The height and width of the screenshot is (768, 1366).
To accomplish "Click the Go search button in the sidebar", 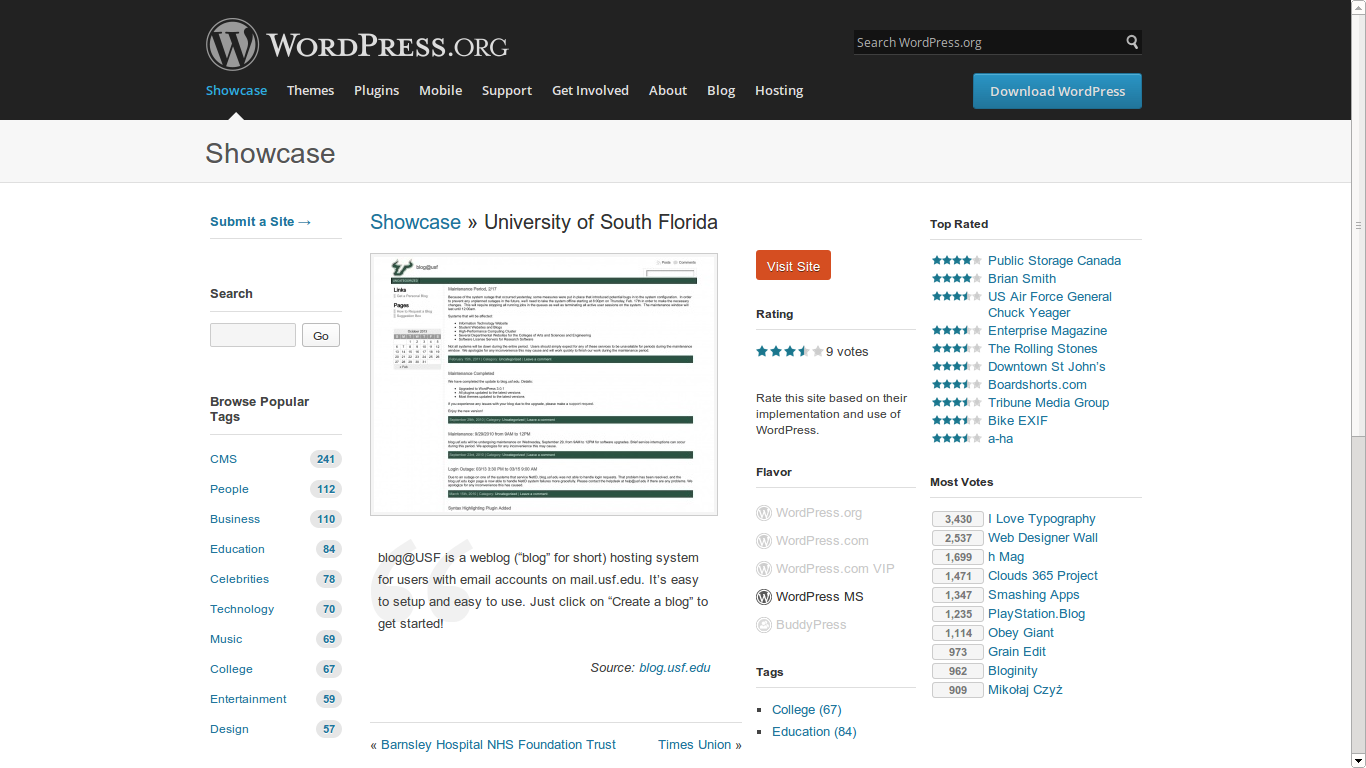I will click(x=321, y=336).
